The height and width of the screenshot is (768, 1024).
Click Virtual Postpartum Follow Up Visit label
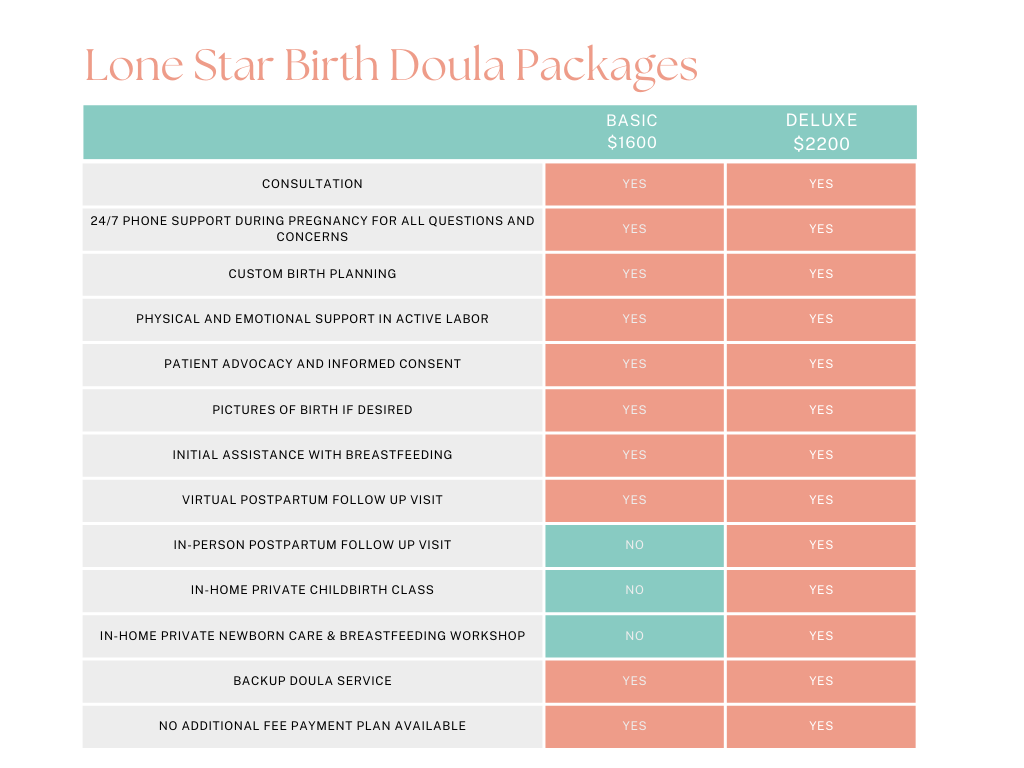[312, 500]
